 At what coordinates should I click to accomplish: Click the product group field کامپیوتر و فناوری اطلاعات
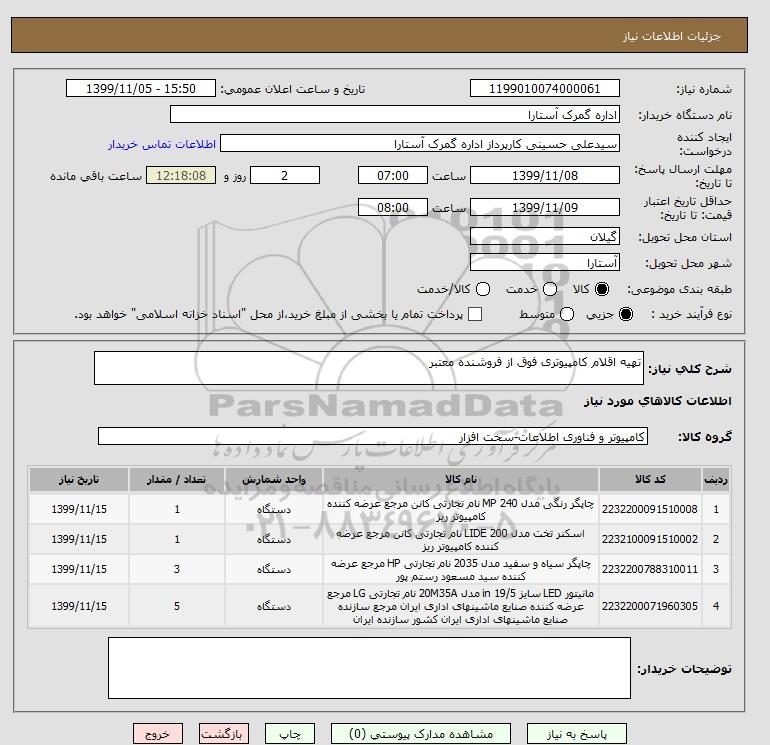coord(373,436)
